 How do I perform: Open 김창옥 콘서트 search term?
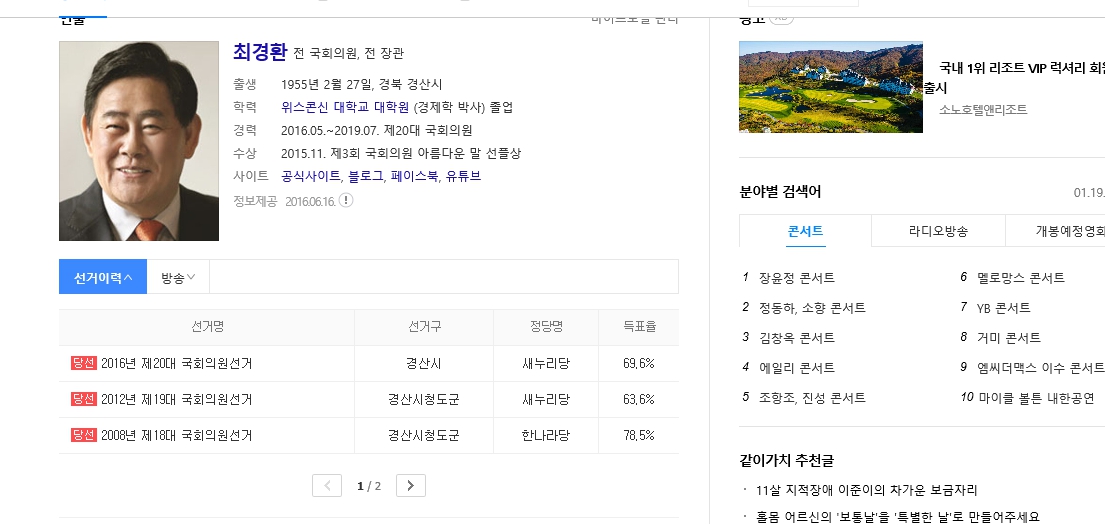point(797,338)
